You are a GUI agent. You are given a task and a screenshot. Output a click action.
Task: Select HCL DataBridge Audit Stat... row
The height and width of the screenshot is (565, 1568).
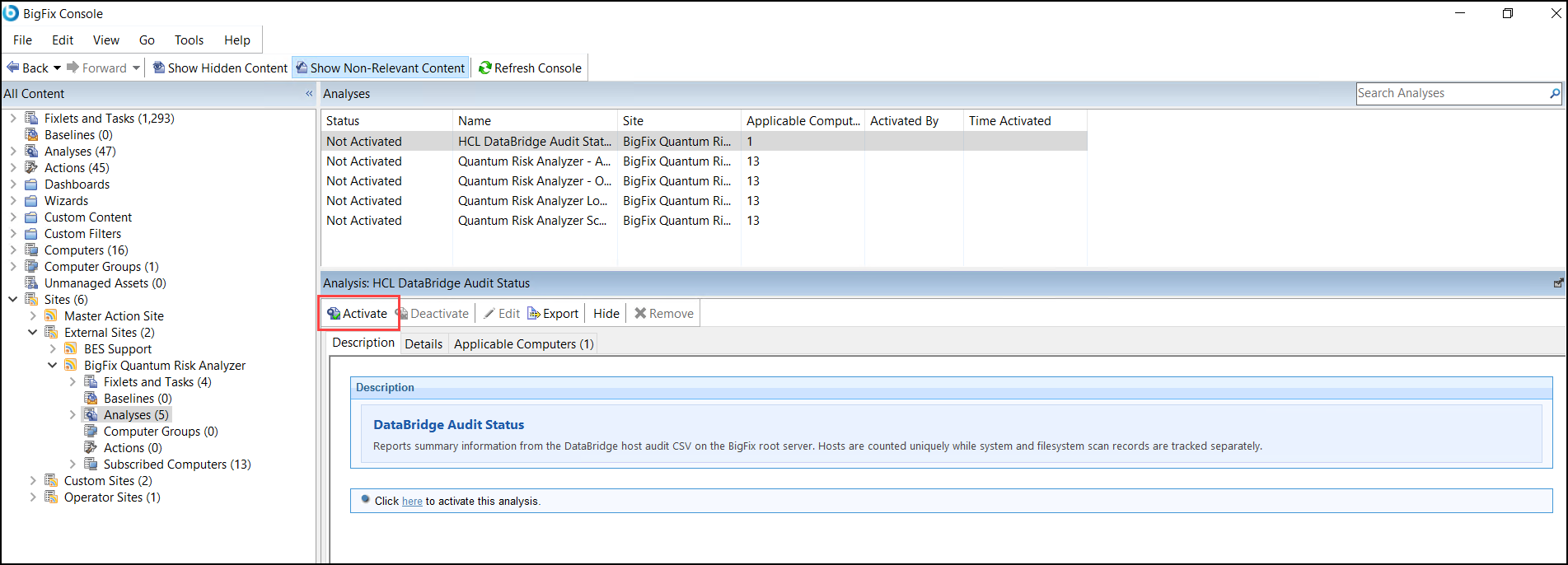click(x=704, y=141)
